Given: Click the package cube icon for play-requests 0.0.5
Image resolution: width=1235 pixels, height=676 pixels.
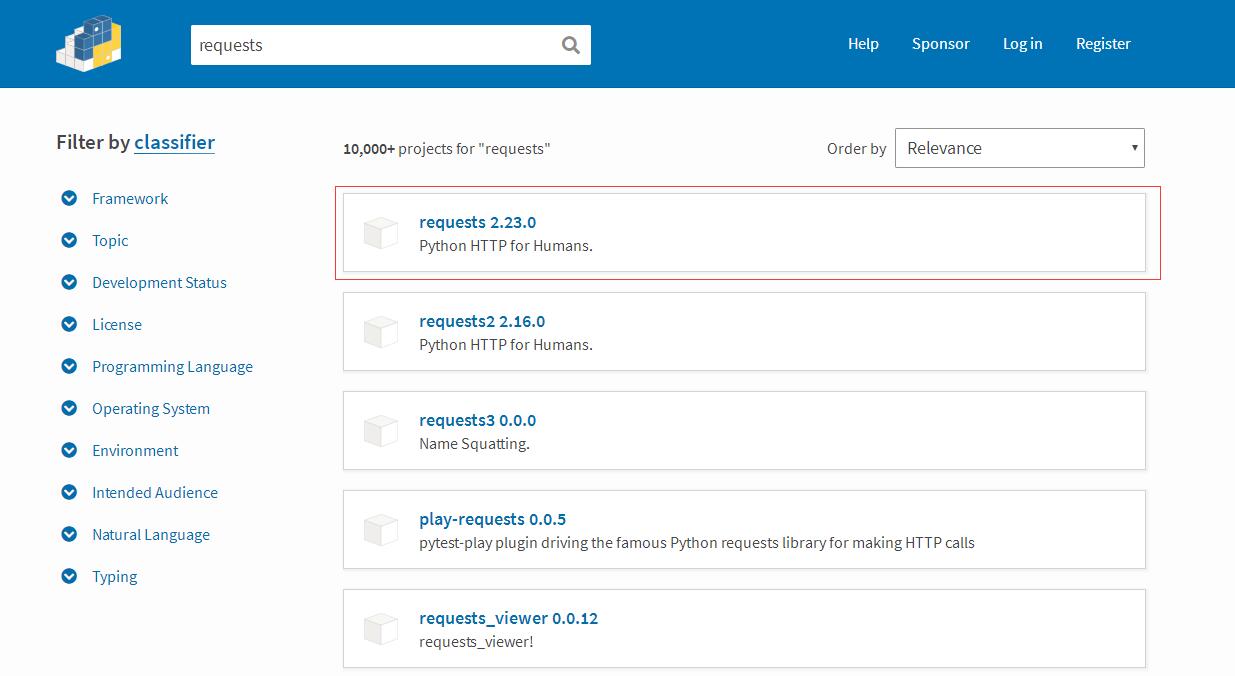Looking at the screenshot, I should [381, 530].
